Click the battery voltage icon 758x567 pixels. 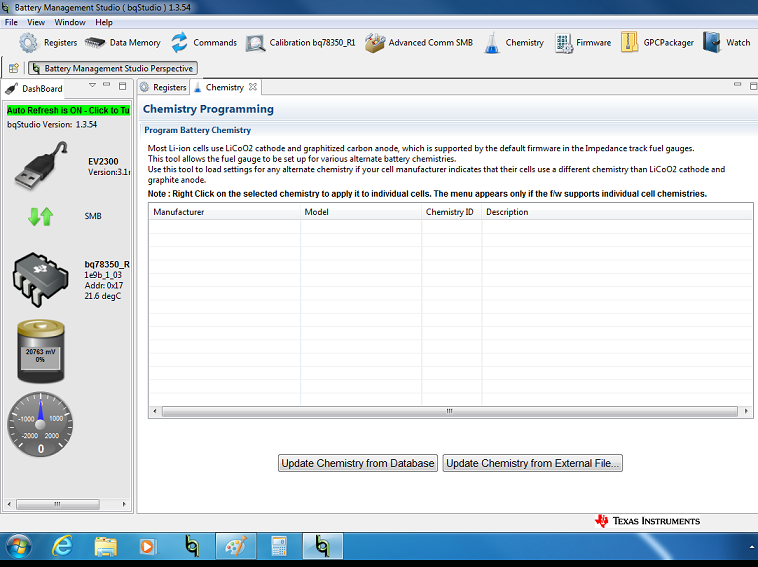[x=41, y=351]
